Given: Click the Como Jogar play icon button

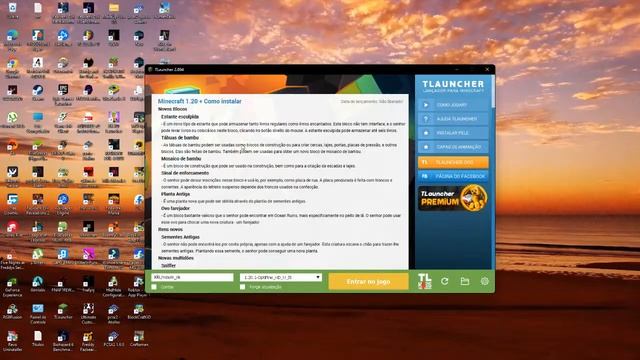Looking at the screenshot, I should click(453, 105).
